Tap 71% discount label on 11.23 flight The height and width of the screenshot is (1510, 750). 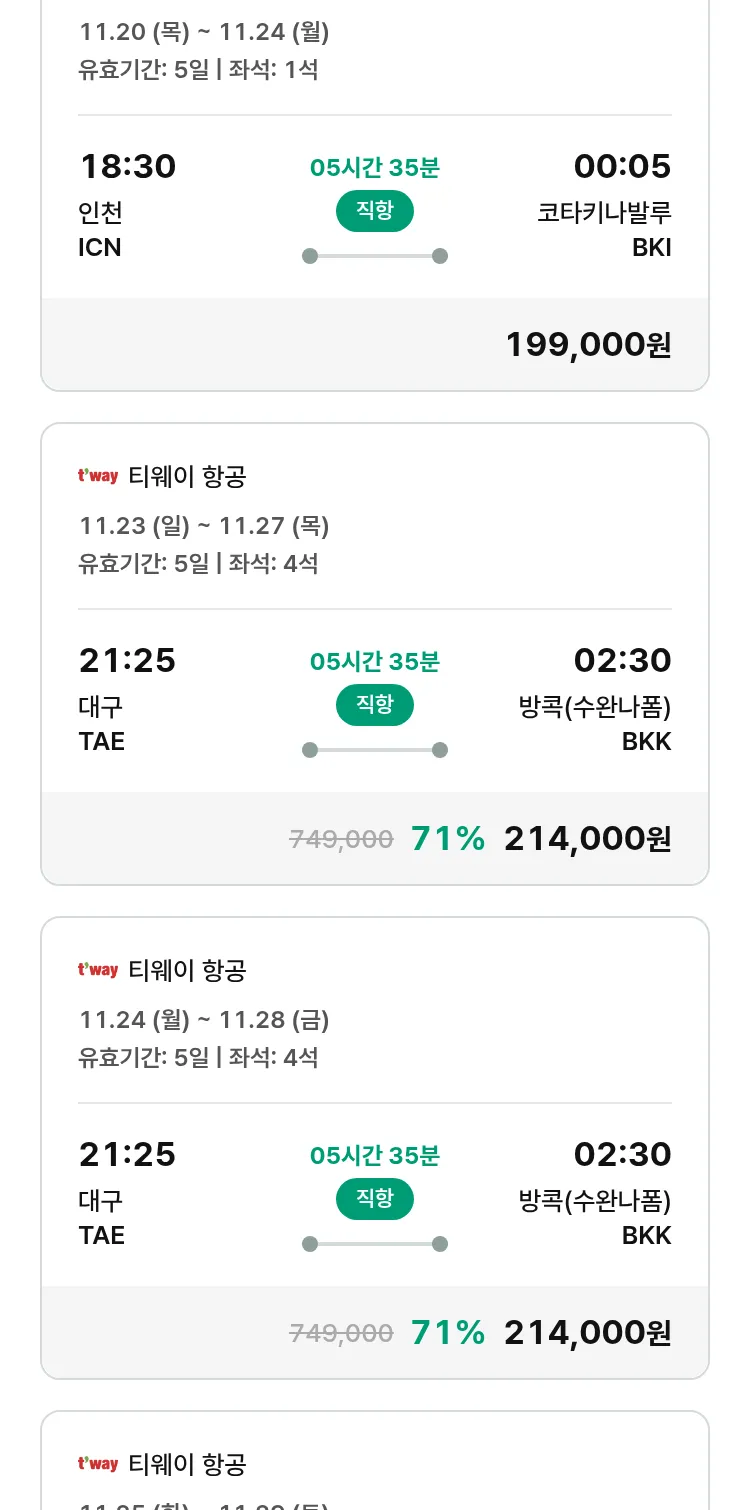[x=448, y=839]
